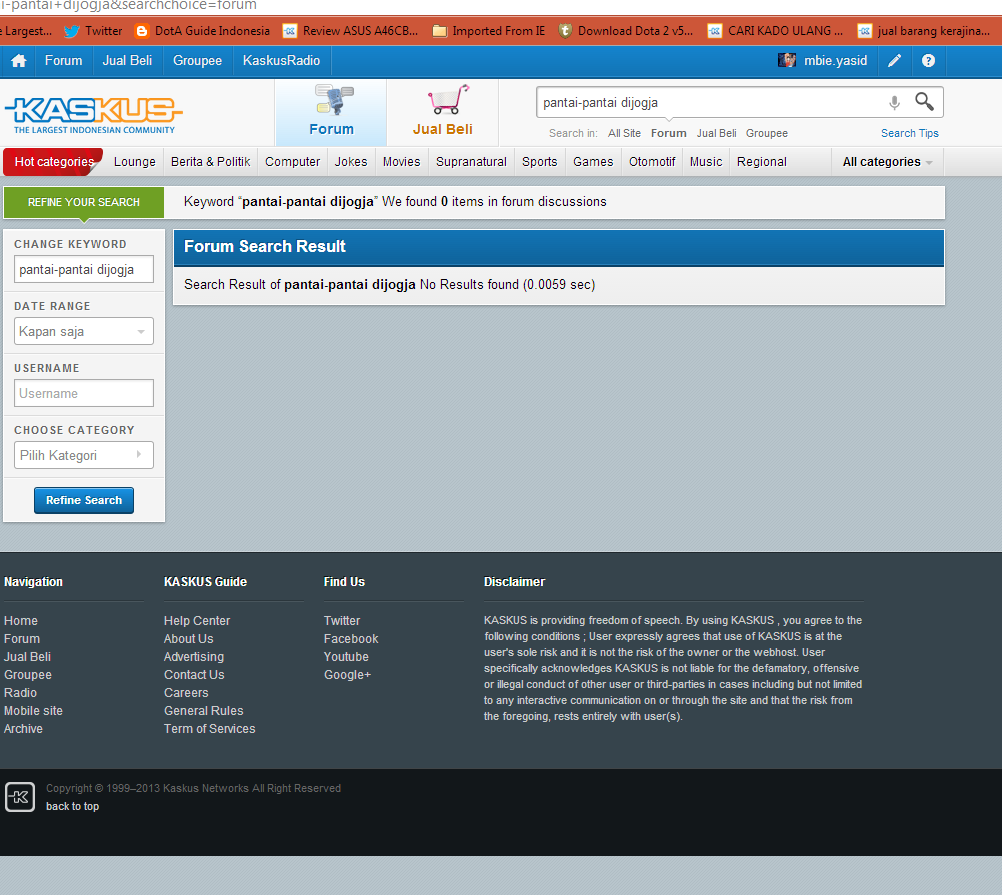Select Supranatural category
This screenshot has width=1002, height=895.
coord(471,162)
